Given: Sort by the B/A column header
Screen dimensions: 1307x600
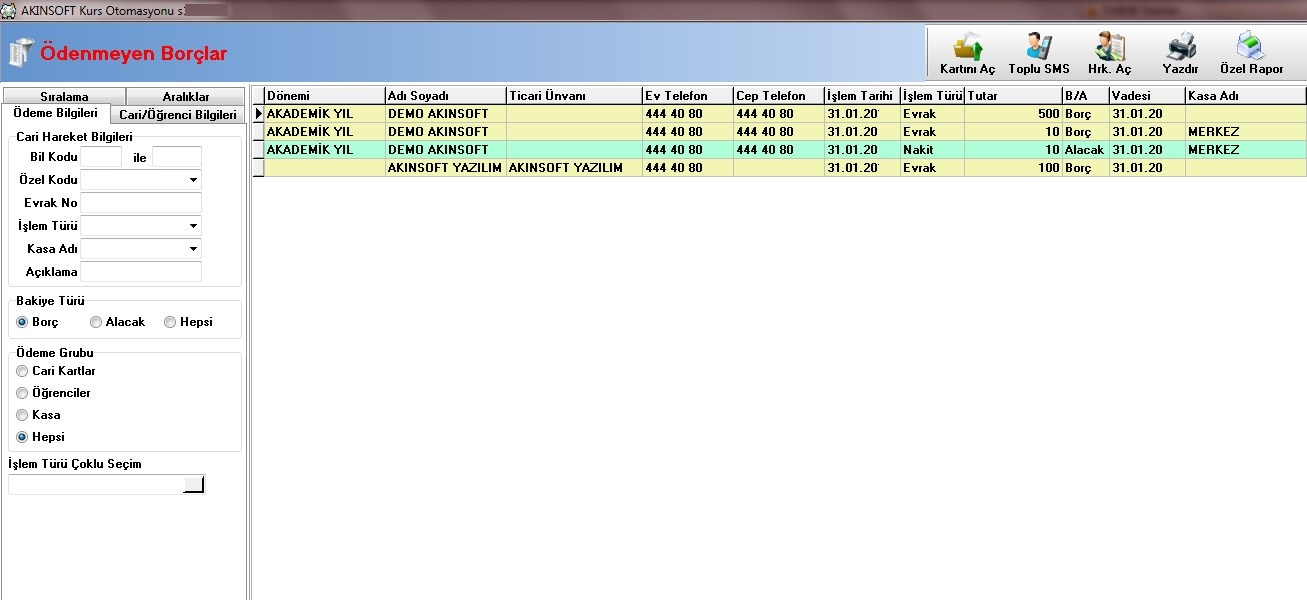Looking at the screenshot, I should pos(1084,96).
